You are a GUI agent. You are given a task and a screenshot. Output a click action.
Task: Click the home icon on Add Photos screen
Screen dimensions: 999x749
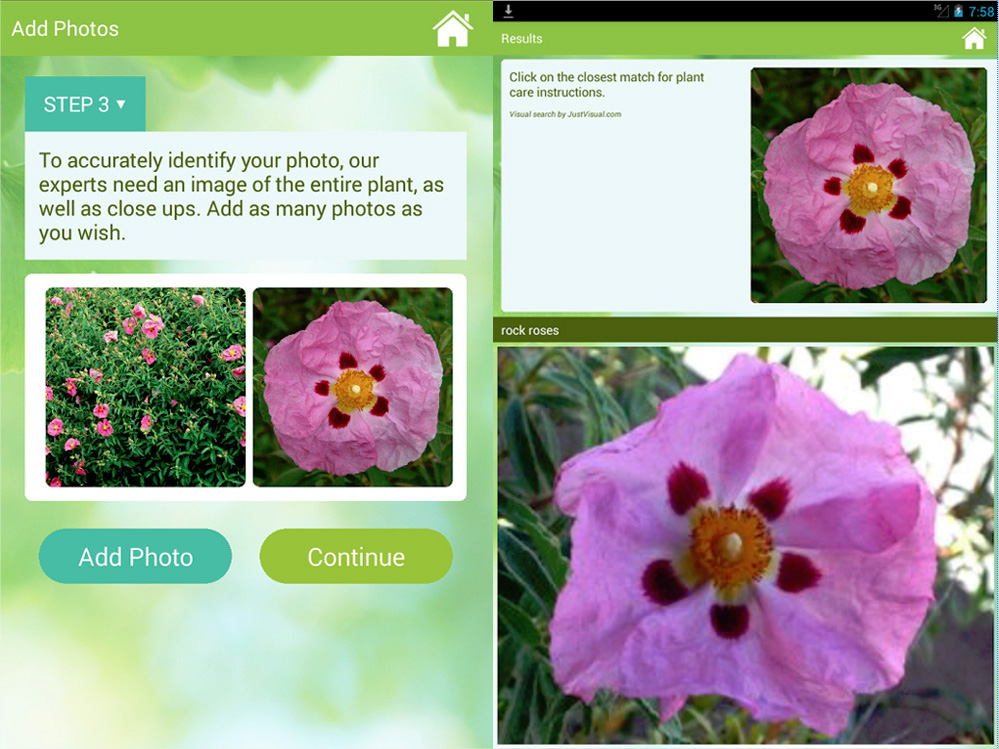click(452, 28)
